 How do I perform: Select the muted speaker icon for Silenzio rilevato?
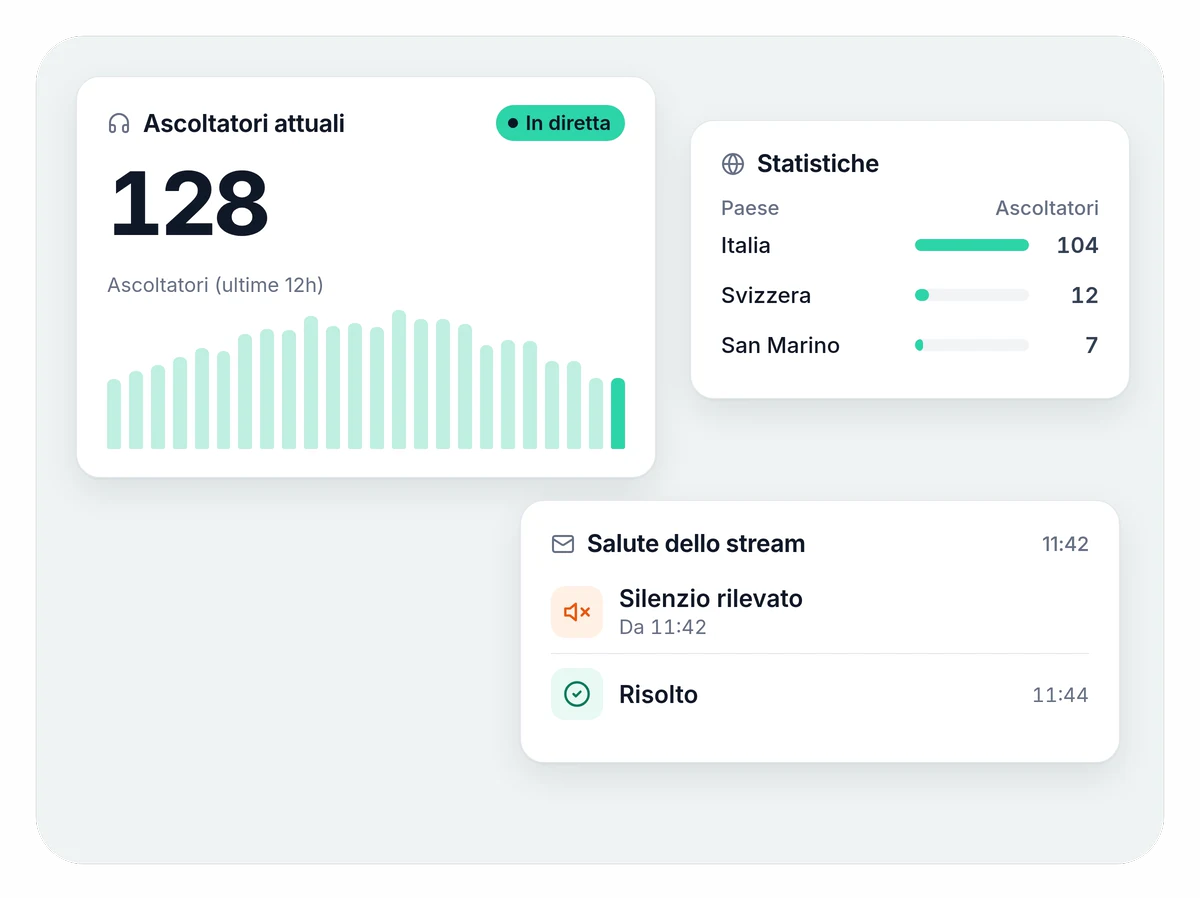(x=577, y=612)
